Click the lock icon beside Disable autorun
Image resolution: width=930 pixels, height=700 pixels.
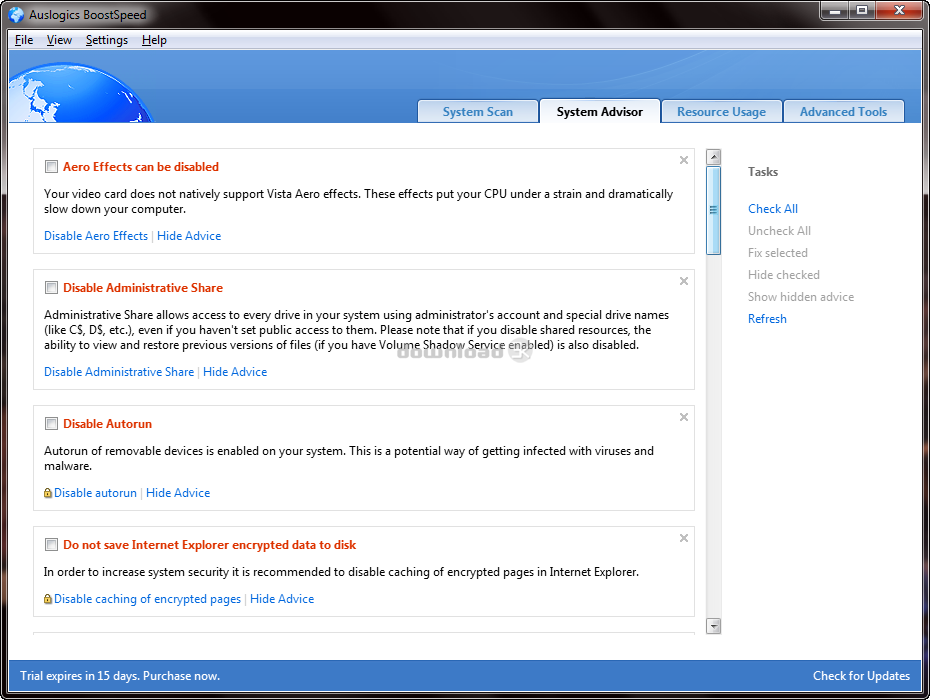coord(48,493)
